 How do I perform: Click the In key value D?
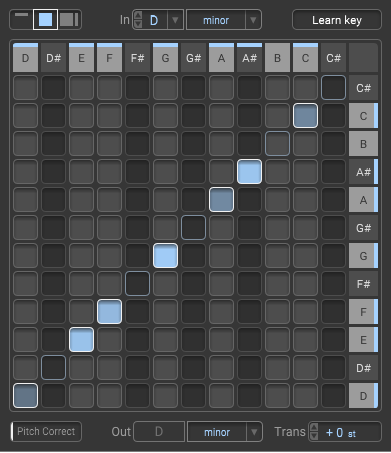pyautogui.click(x=154, y=20)
